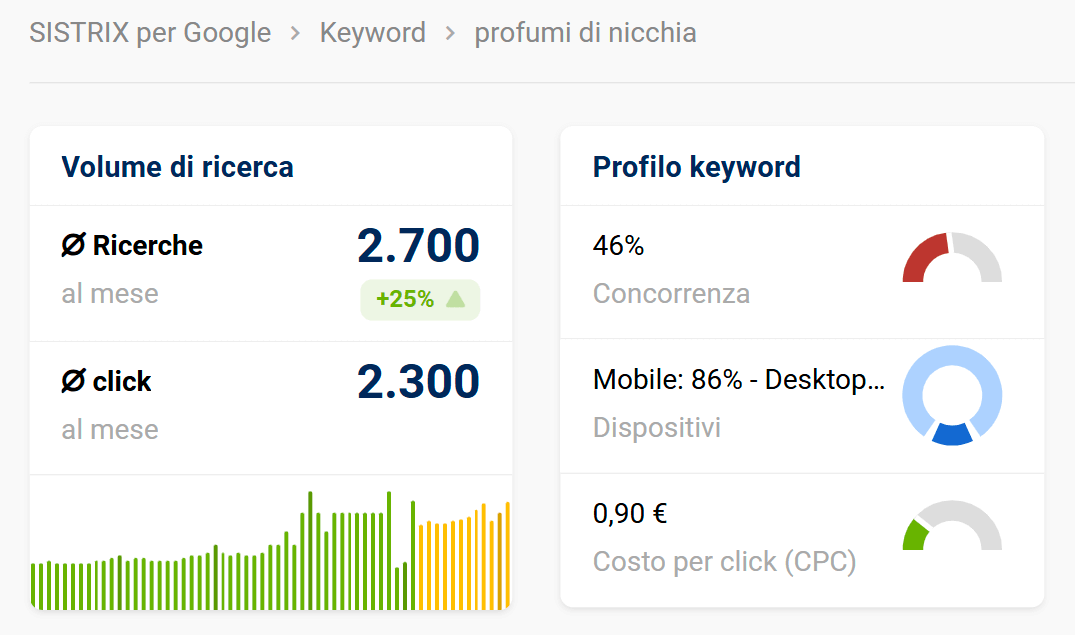
Task: Select profumi di nicchia breadcrumb
Action: [585, 33]
